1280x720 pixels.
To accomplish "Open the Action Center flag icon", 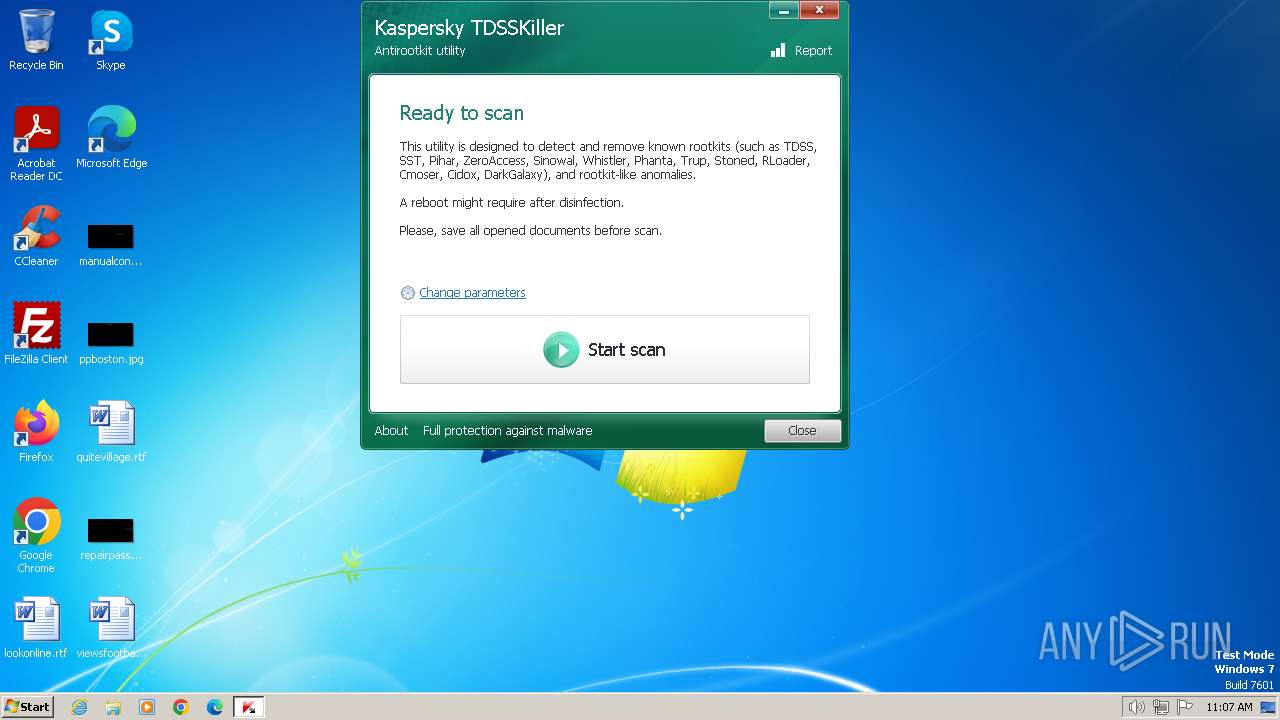I will 1185,707.
